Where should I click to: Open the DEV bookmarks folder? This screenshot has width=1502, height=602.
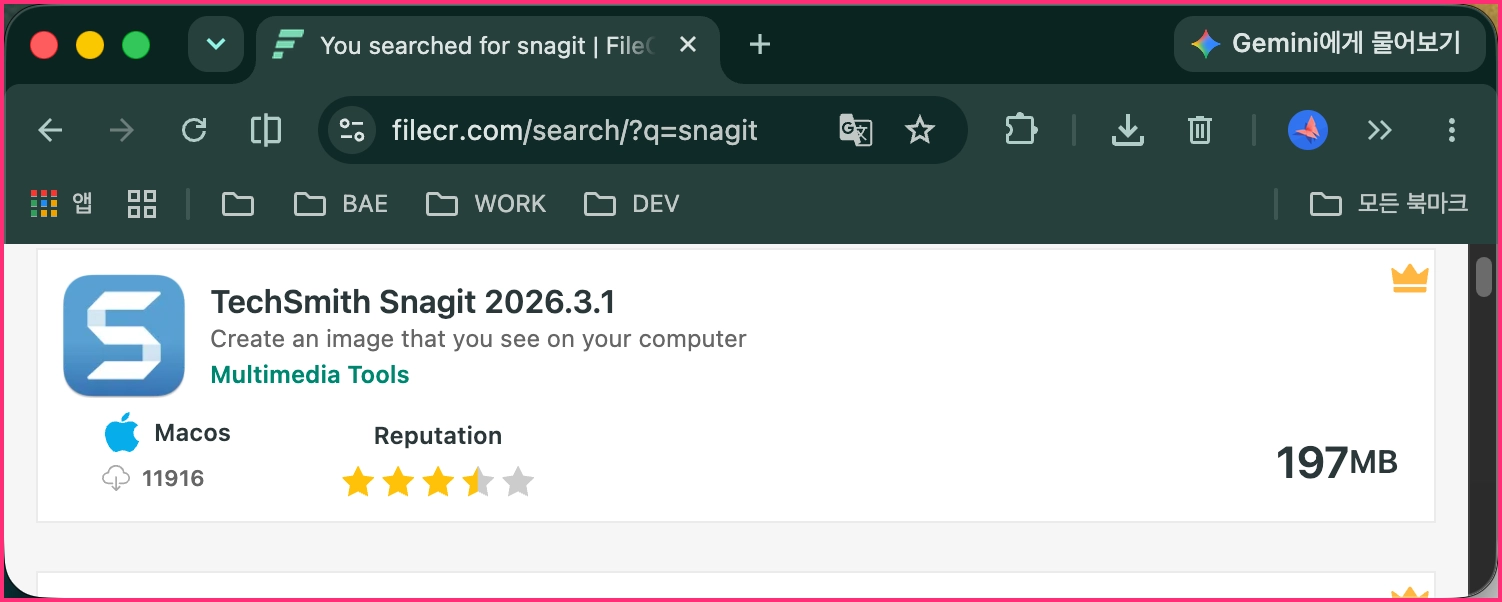(631, 204)
